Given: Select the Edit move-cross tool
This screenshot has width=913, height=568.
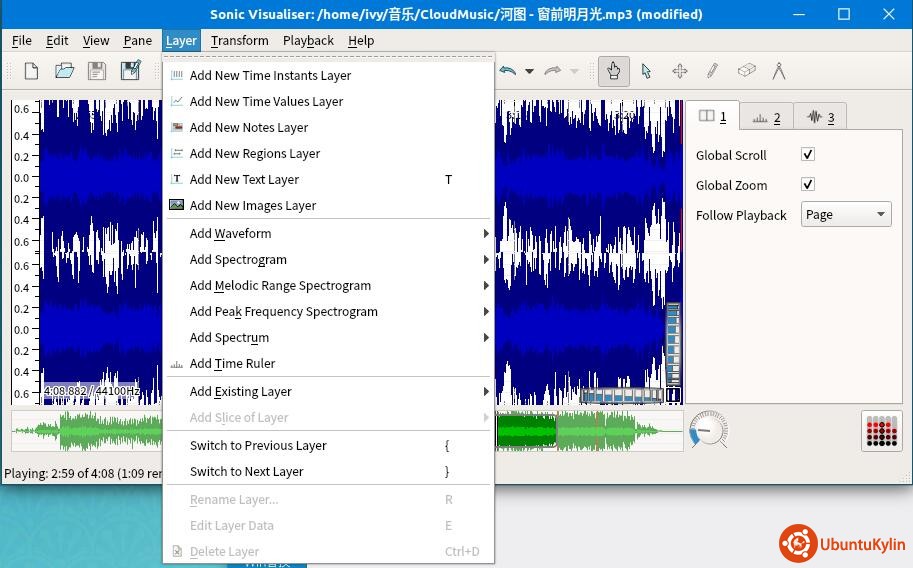Looking at the screenshot, I should point(680,71).
